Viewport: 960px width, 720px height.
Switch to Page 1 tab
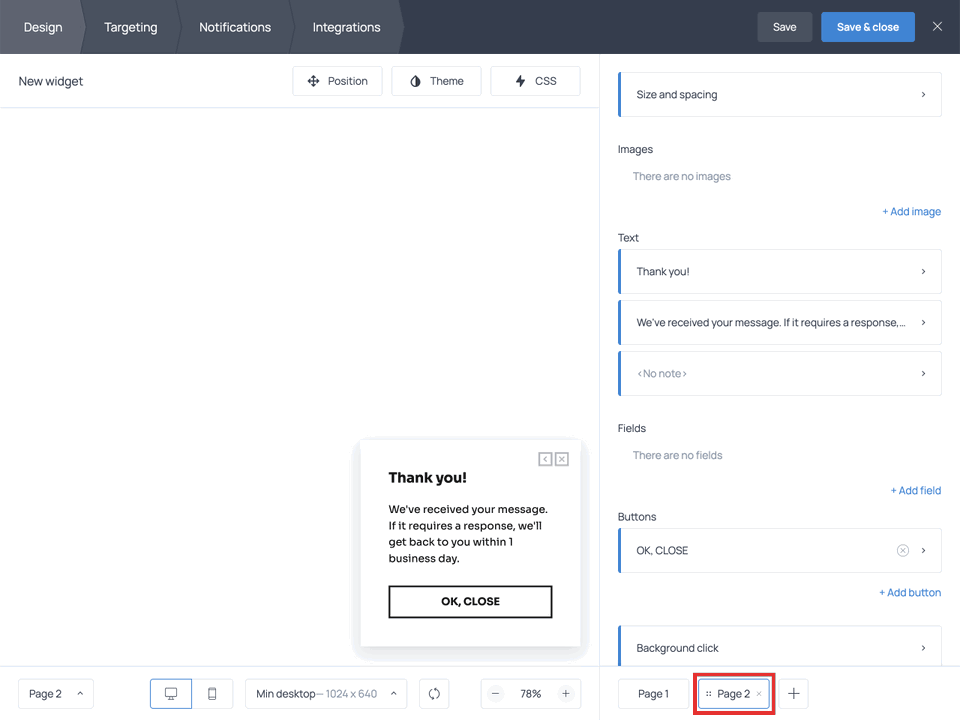click(653, 694)
